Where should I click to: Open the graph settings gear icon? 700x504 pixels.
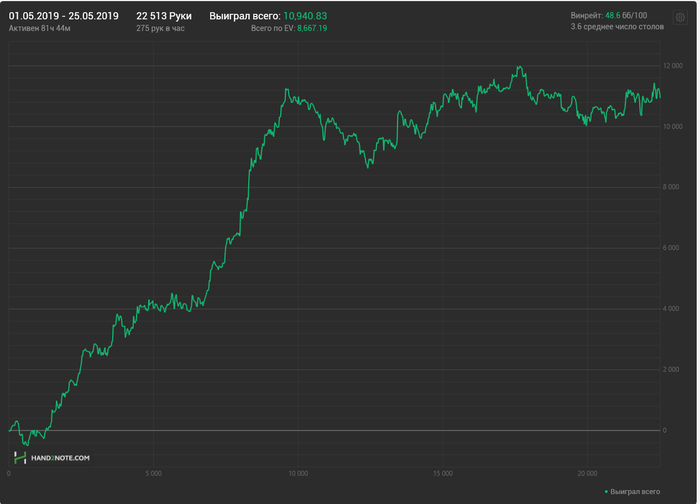click(680, 17)
